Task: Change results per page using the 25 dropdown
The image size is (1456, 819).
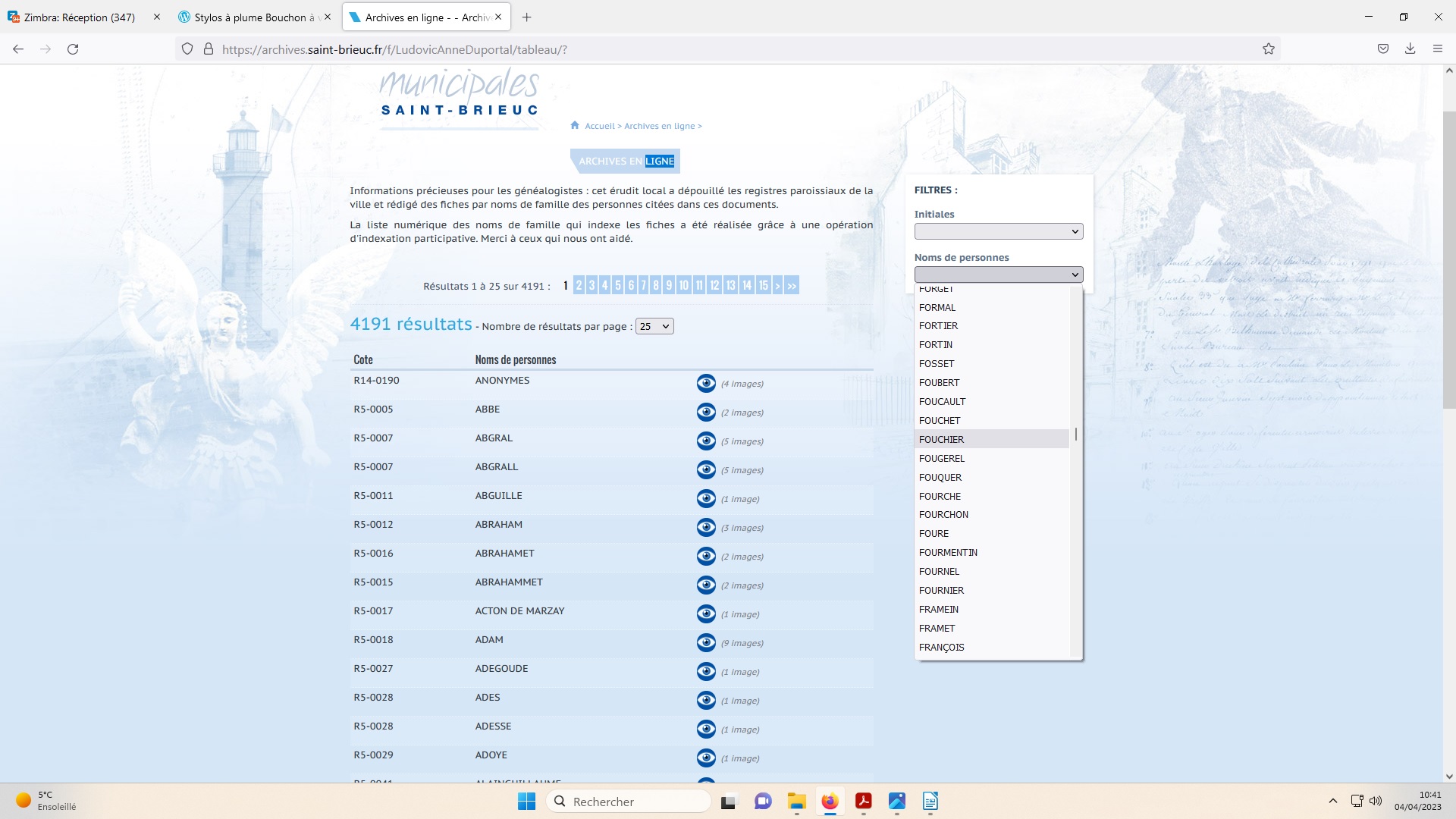Action: pyautogui.click(x=654, y=325)
